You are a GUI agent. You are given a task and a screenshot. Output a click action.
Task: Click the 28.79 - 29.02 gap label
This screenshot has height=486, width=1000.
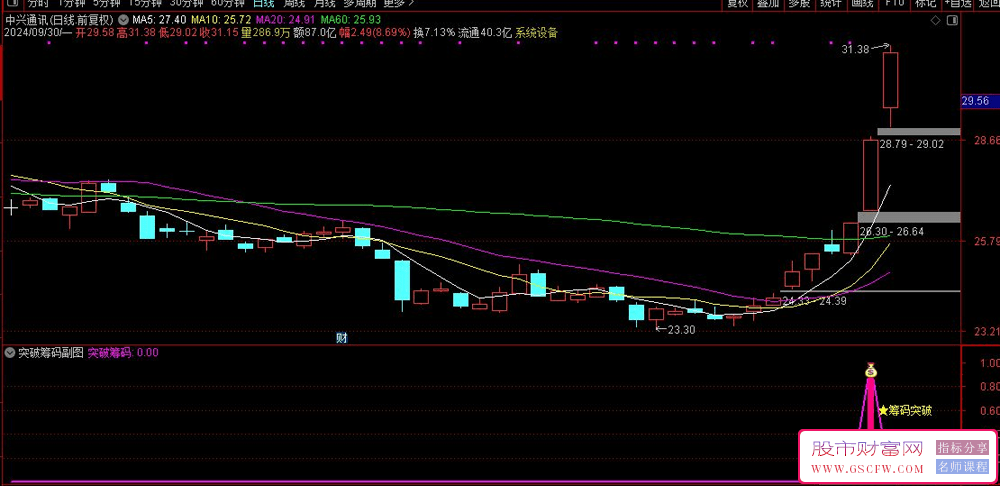911,145
